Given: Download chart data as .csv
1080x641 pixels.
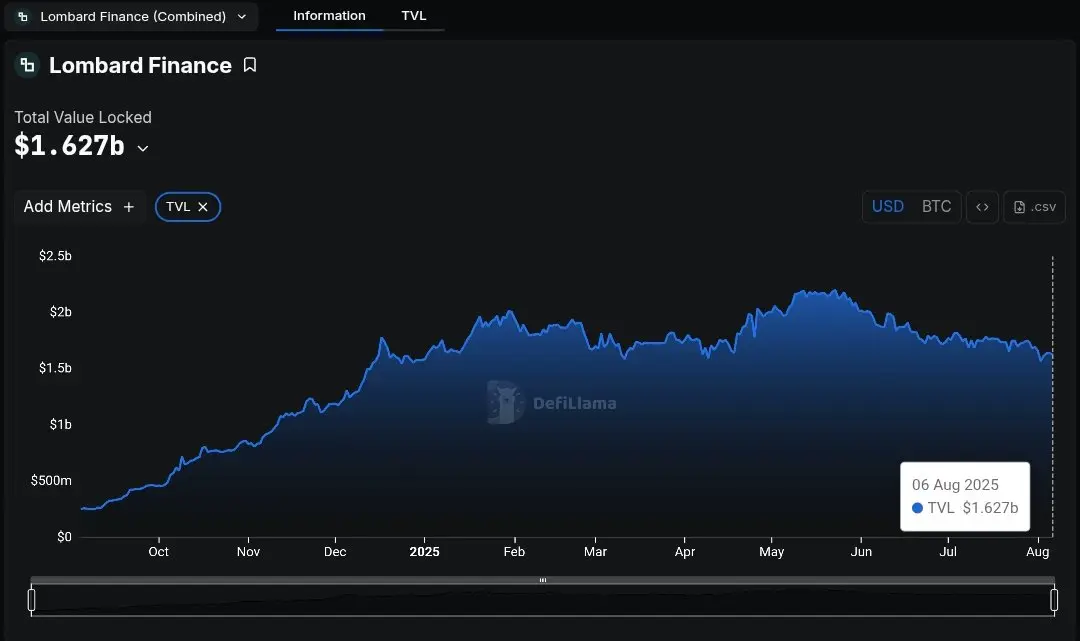Looking at the screenshot, I should tap(1035, 207).
